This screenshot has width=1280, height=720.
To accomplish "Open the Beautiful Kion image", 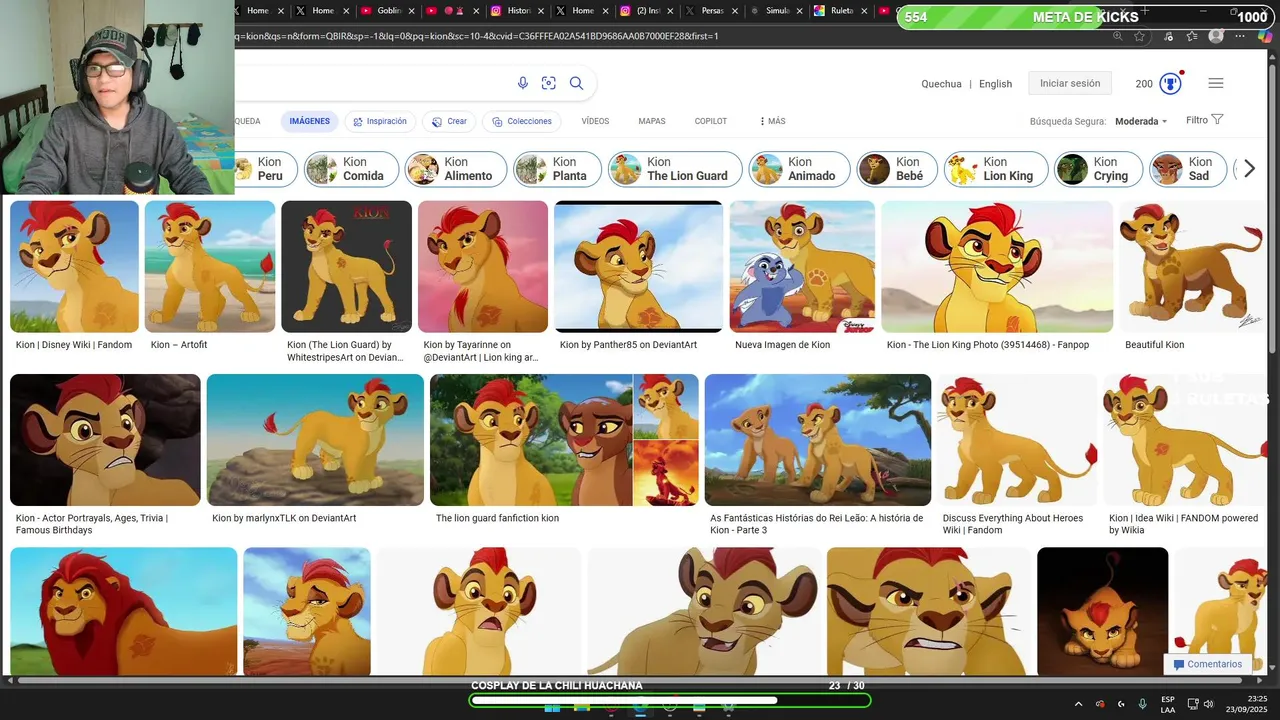I will coord(1192,266).
